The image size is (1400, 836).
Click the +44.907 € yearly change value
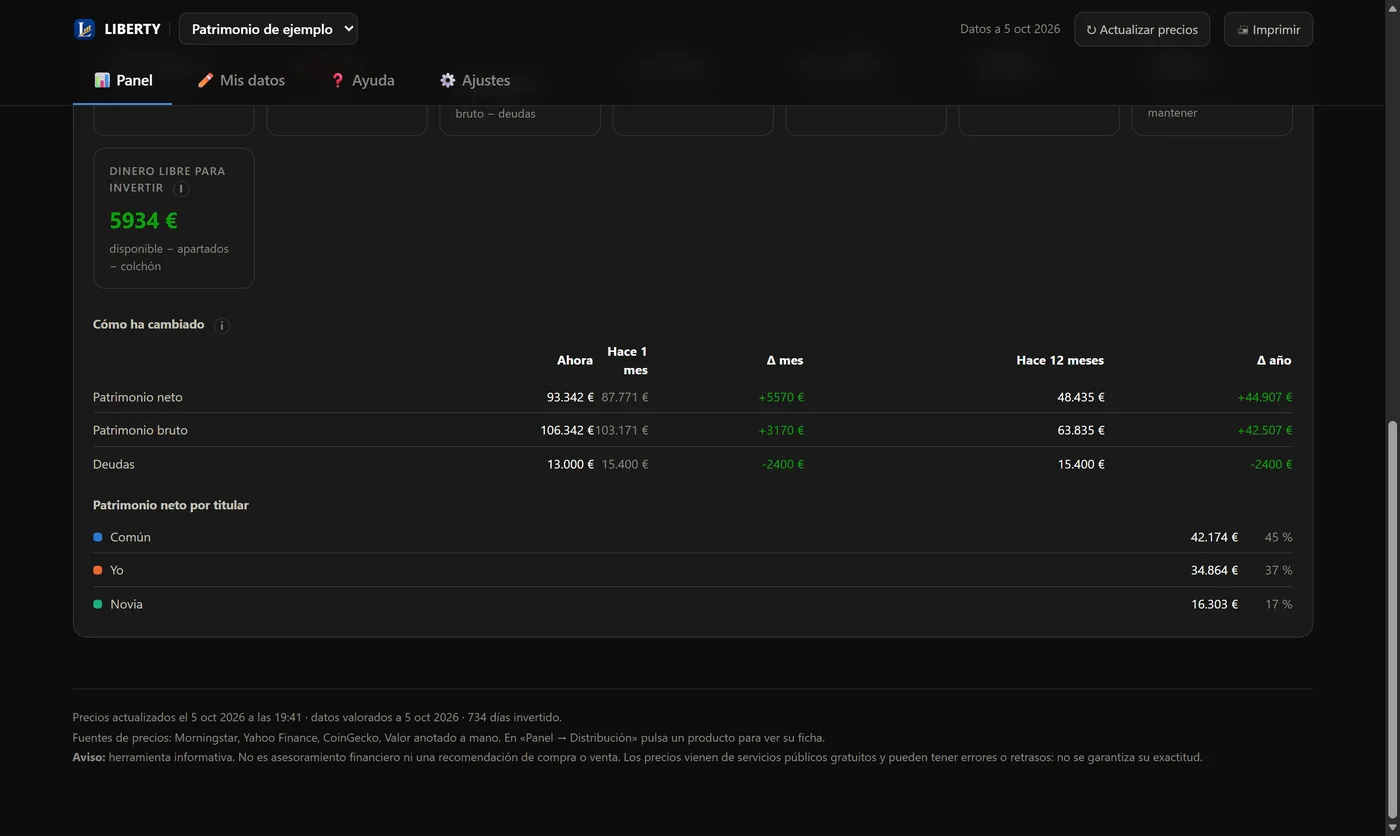pos(1265,397)
